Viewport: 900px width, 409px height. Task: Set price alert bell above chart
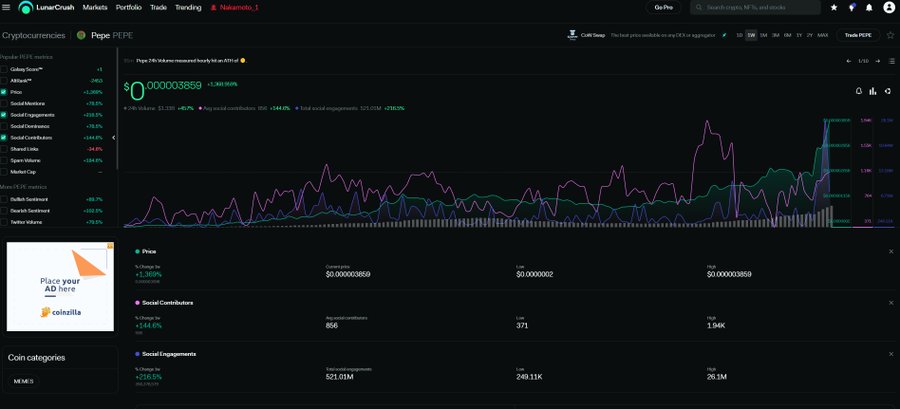point(859,91)
